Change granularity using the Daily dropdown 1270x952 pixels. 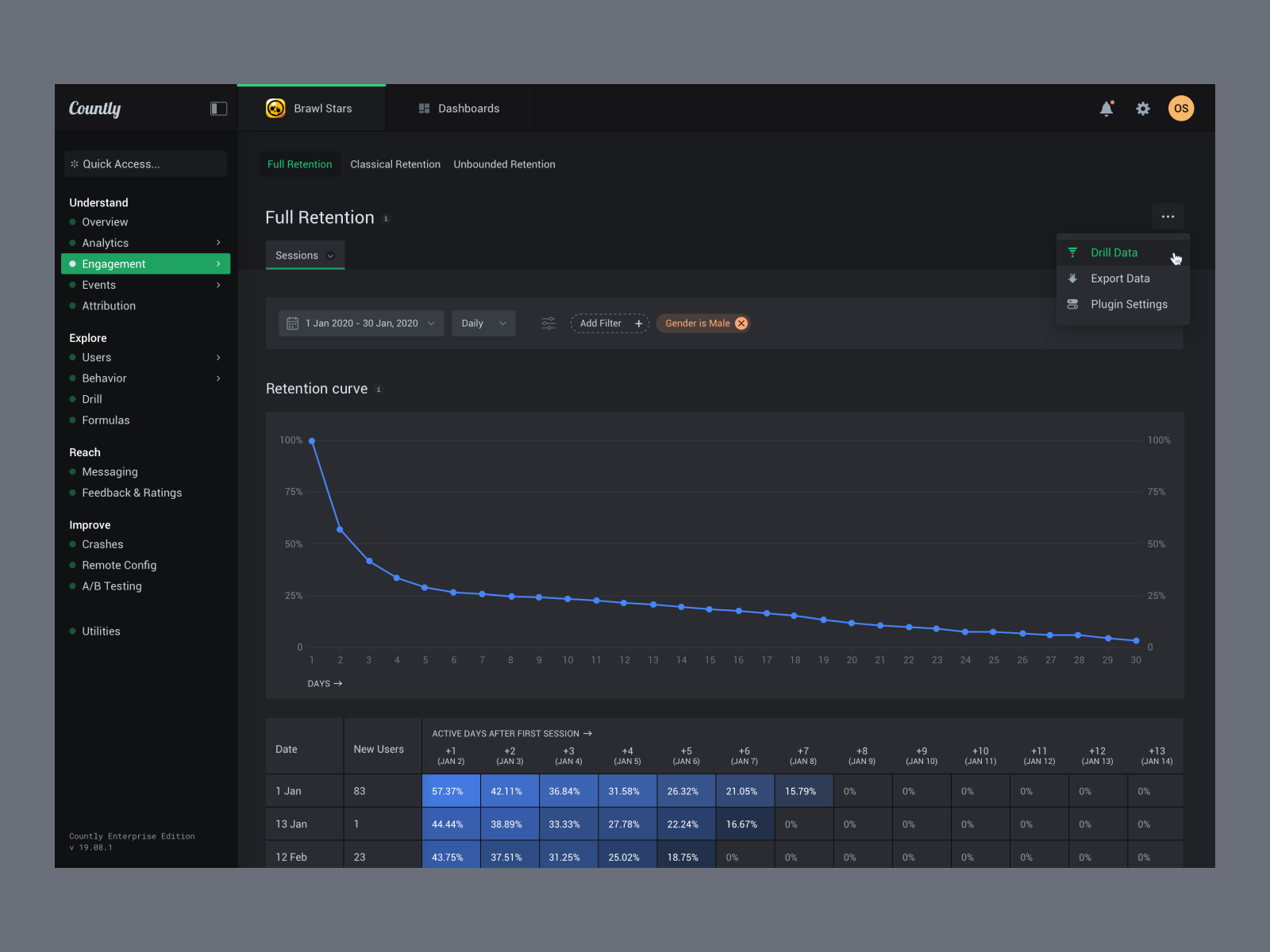[483, 323]
